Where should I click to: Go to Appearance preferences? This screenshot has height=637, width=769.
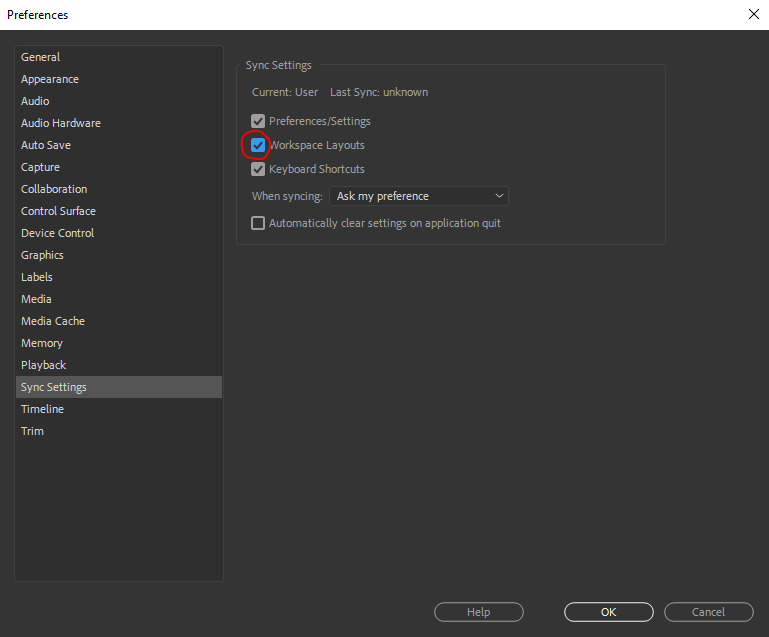coord(50,79)
